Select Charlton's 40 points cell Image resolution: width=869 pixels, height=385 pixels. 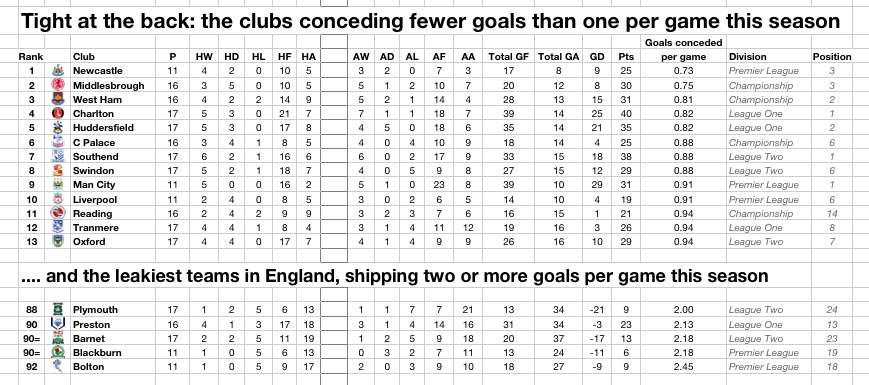pyautogui.click(x=626, y=114)
